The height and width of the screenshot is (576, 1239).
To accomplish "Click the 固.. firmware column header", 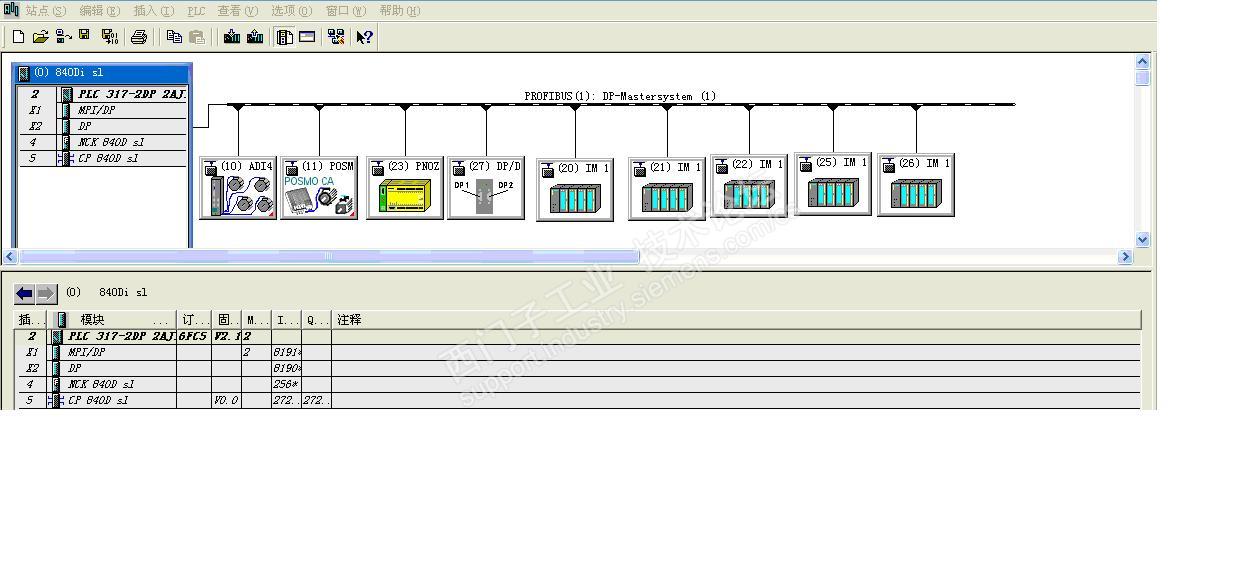I will tap(227, 320).
